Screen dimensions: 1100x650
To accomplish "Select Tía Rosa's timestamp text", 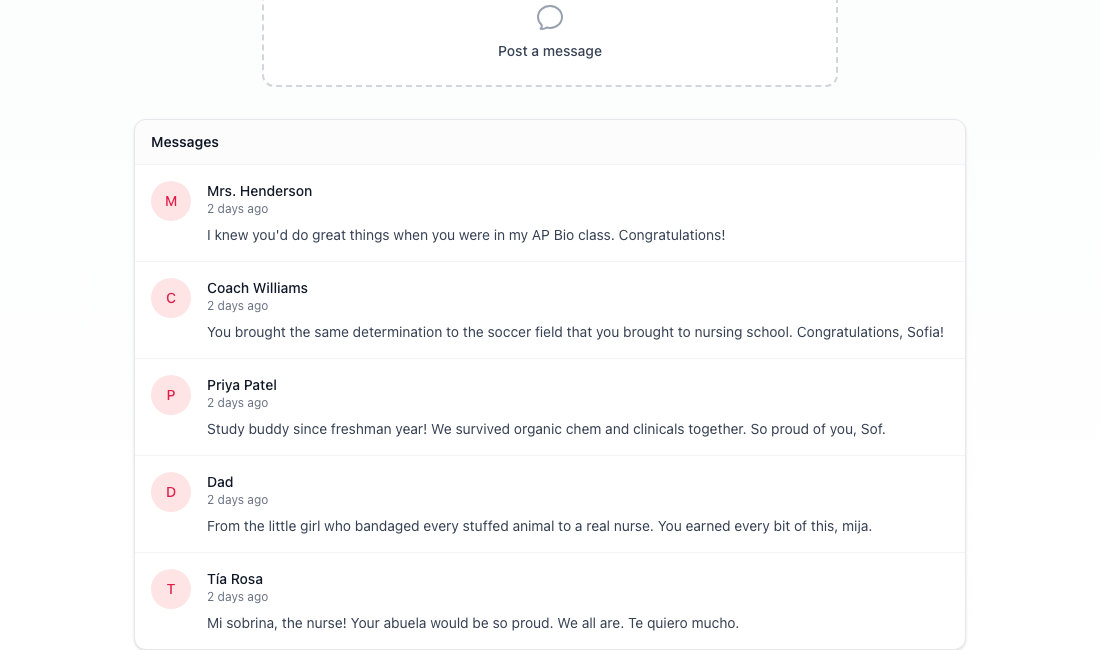I will click(x=237, y=597).
